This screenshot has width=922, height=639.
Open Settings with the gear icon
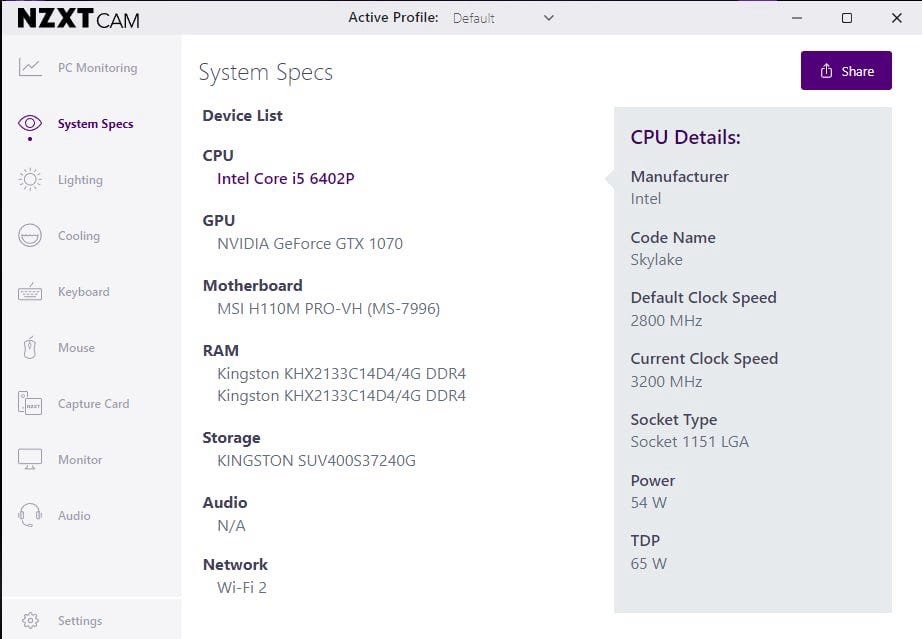30,621
